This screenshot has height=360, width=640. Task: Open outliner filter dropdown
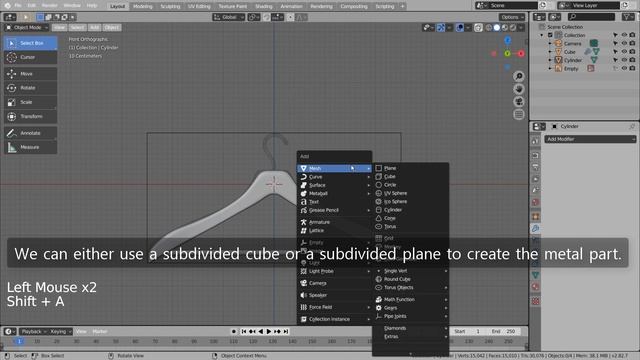(x=628, y=17)
